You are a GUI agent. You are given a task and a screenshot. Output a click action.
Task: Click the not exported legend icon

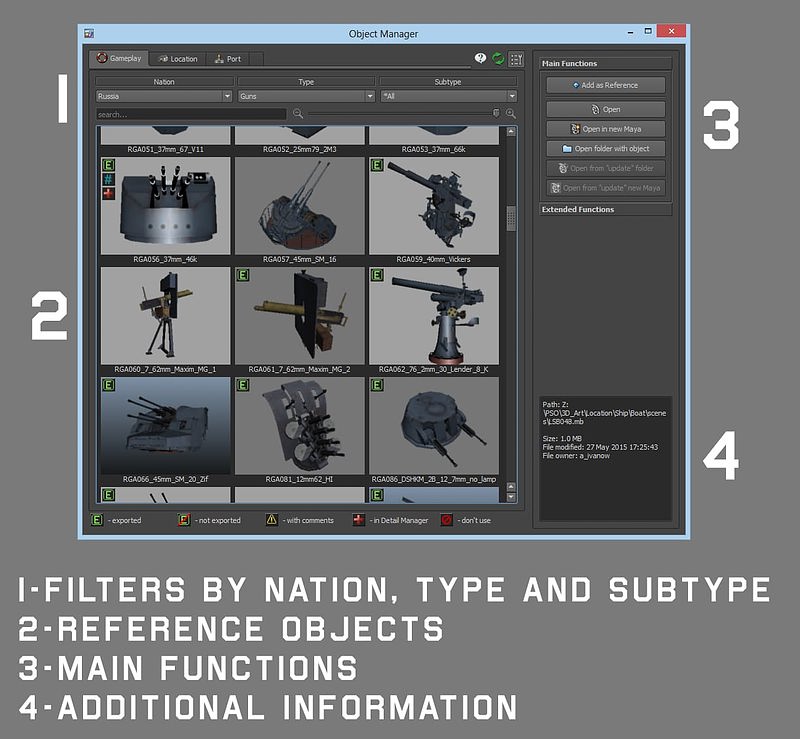click(x=184, y=520)
